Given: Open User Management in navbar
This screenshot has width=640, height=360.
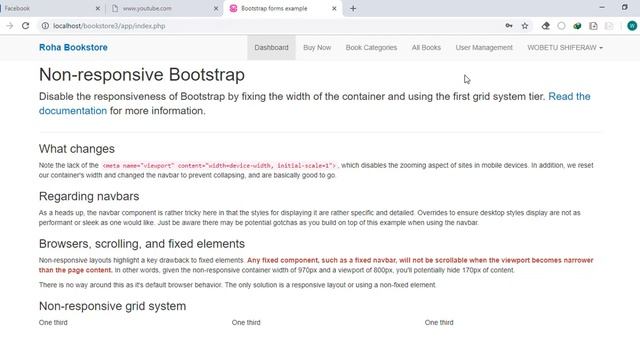Looking at the screenshot, I should coord(484,47).
